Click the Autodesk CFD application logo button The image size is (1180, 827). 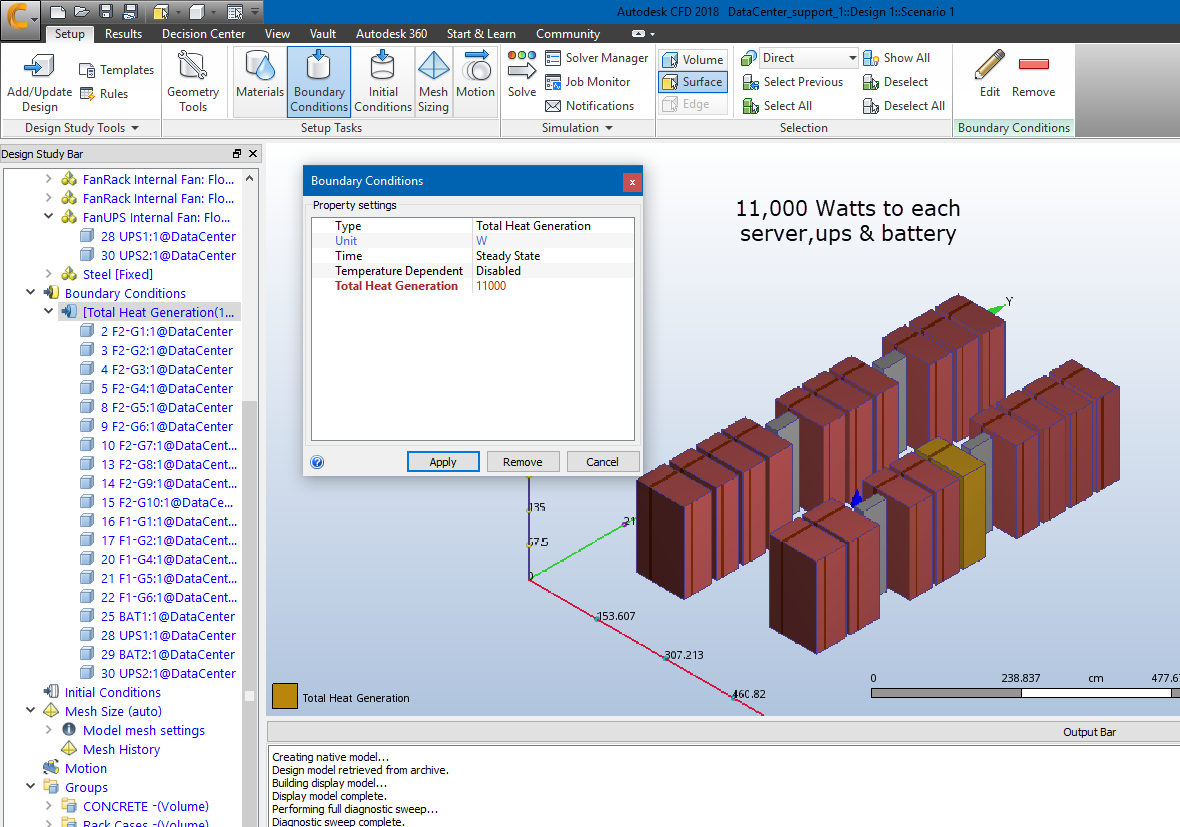[20, 18]
